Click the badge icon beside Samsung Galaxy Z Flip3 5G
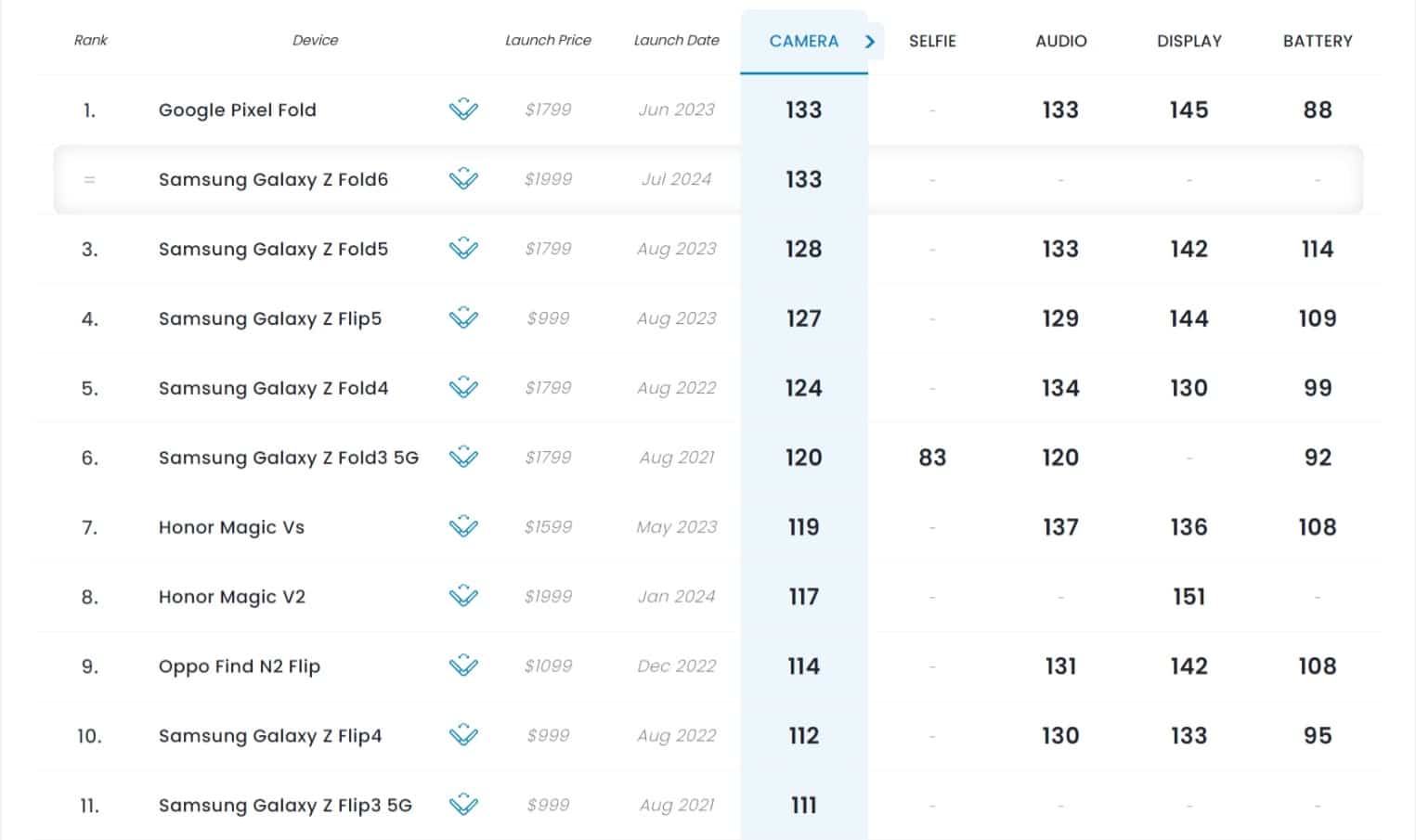The width and height of the screenshot is (1416, 840). tap(463, 806)
